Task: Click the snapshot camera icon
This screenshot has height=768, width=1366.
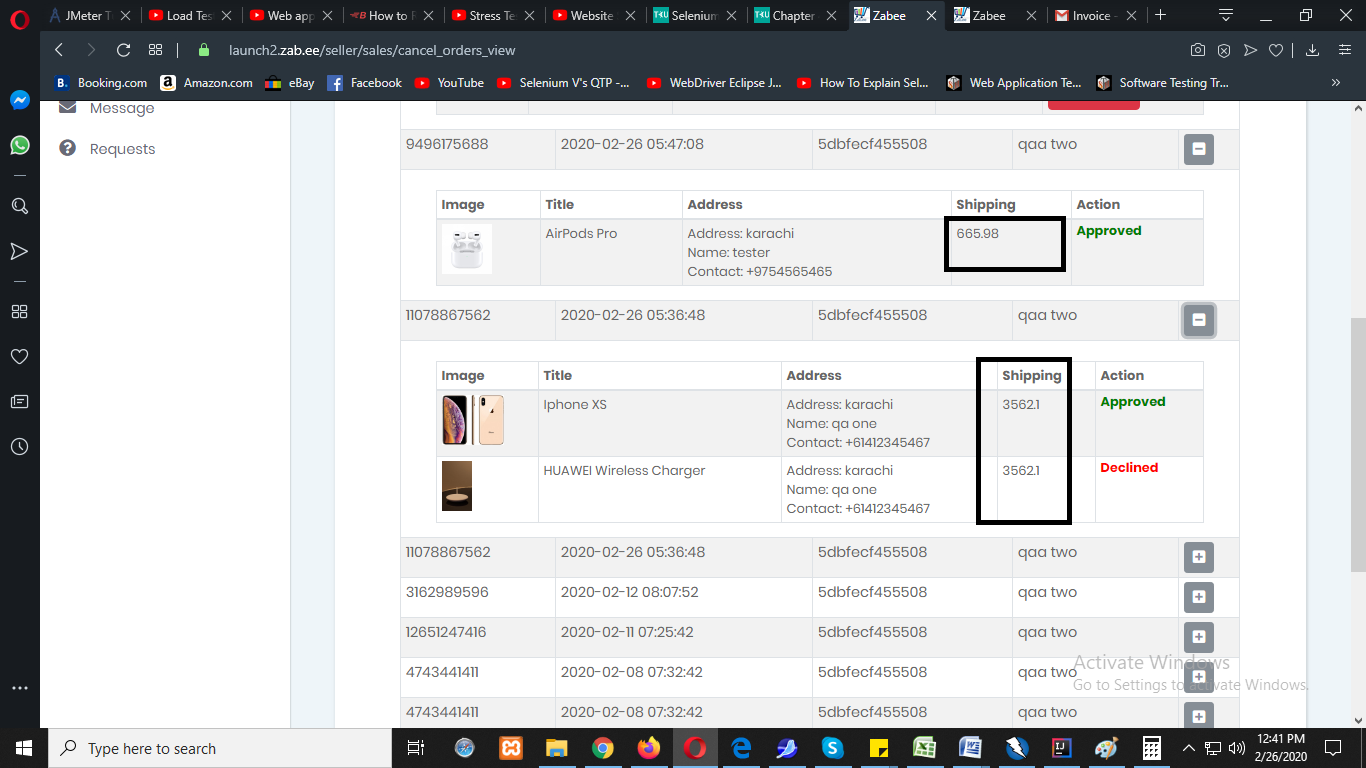Action: click(x=1197, y=50)
